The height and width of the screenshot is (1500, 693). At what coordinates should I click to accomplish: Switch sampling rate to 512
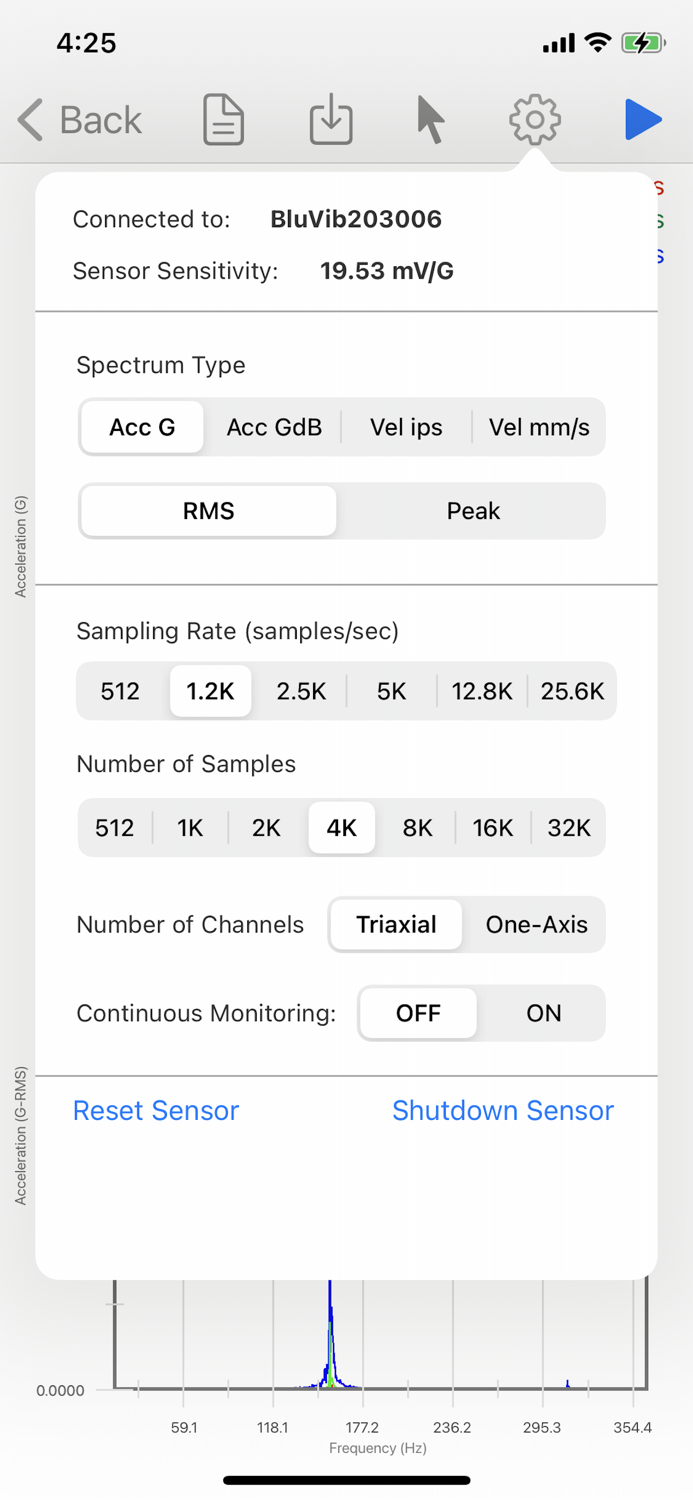pyautogui.click(x=119, y=690)
